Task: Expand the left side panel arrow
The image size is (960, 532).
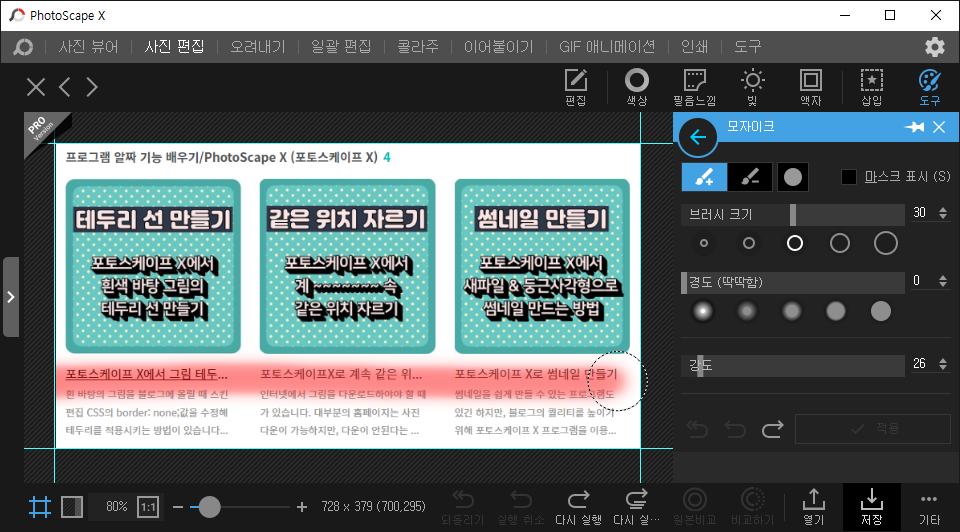Action: point(11,297)
